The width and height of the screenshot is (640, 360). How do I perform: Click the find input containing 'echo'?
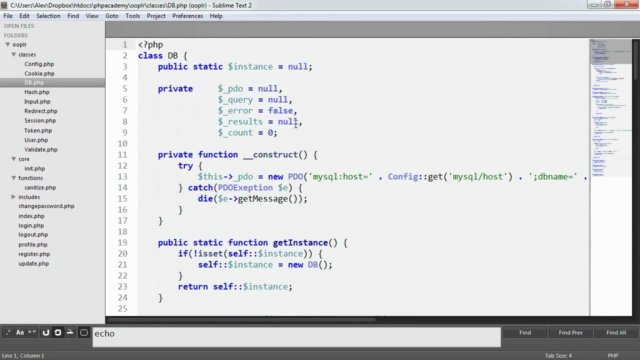[296, 337]
